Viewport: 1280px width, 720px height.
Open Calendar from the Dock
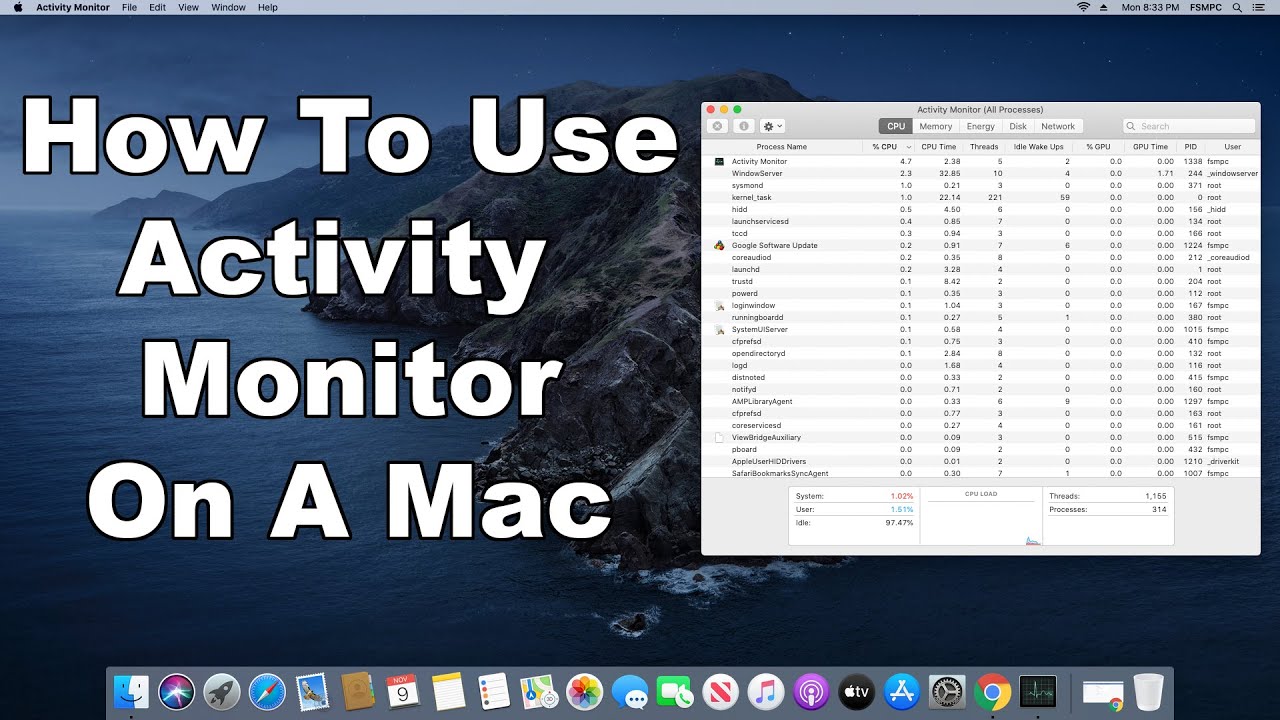tap(402, 692)
